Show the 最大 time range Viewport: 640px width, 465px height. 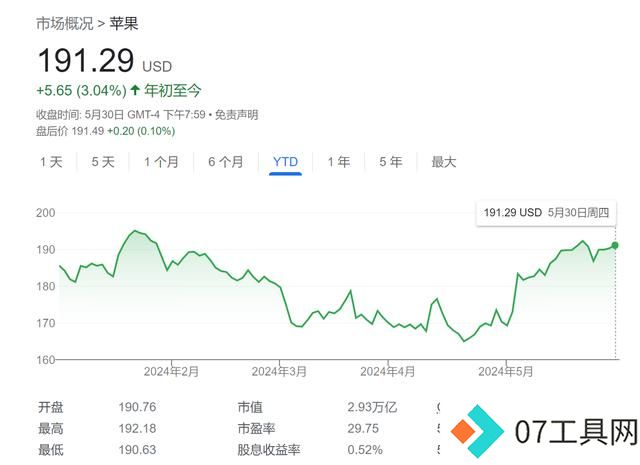(444, 162)
